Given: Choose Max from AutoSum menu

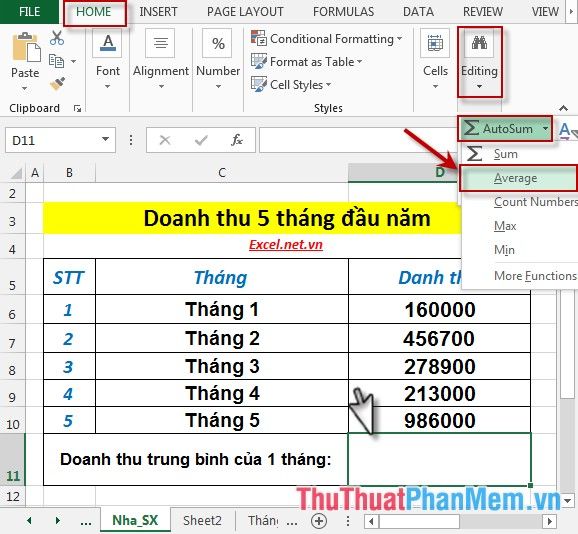Looking at the screenshot, I should (519, 226).
